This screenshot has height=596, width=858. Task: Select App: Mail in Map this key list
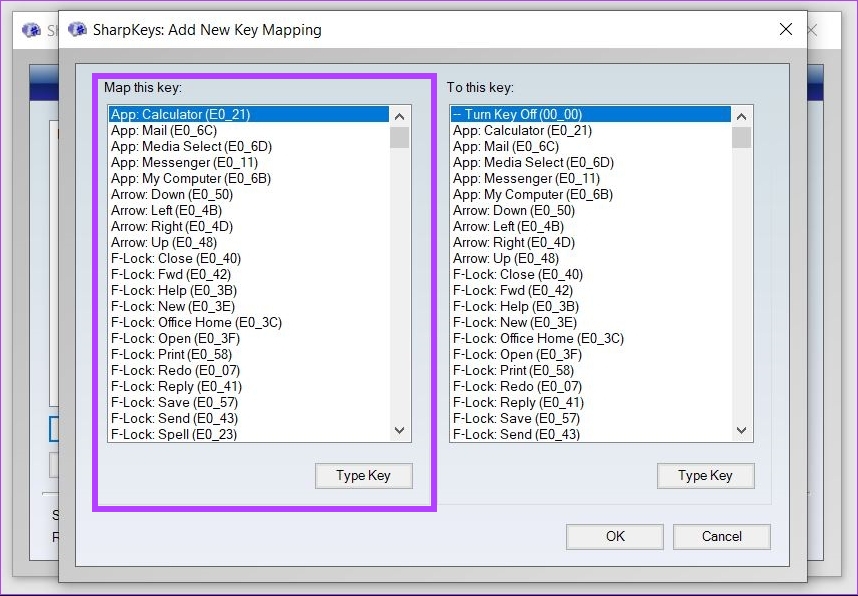click(249, 130)
